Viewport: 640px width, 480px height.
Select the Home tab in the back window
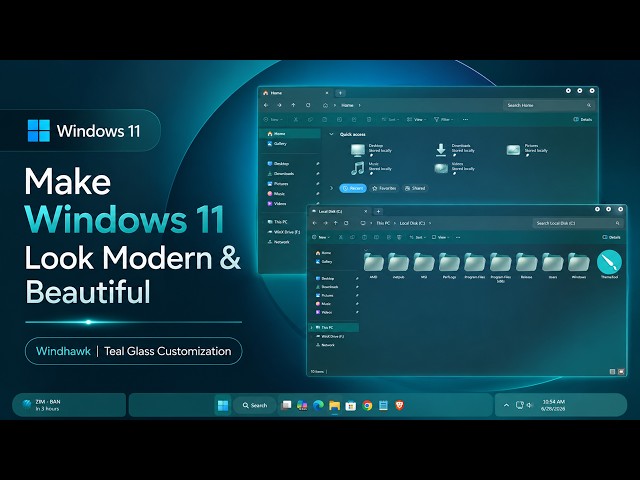pyautogui.click(x=296, y=93)
